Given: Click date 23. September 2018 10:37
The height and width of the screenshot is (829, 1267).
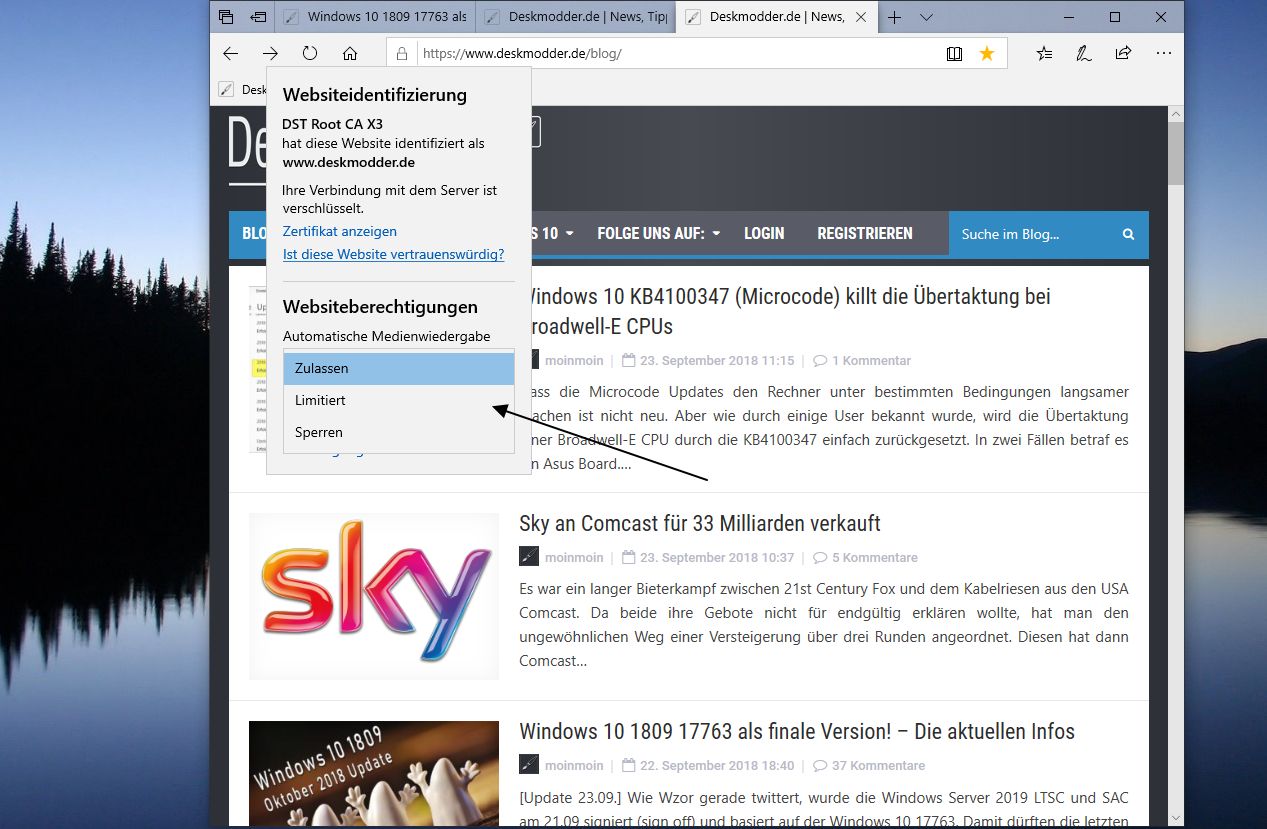Looking at the screenshot, I should pos(717,557).
